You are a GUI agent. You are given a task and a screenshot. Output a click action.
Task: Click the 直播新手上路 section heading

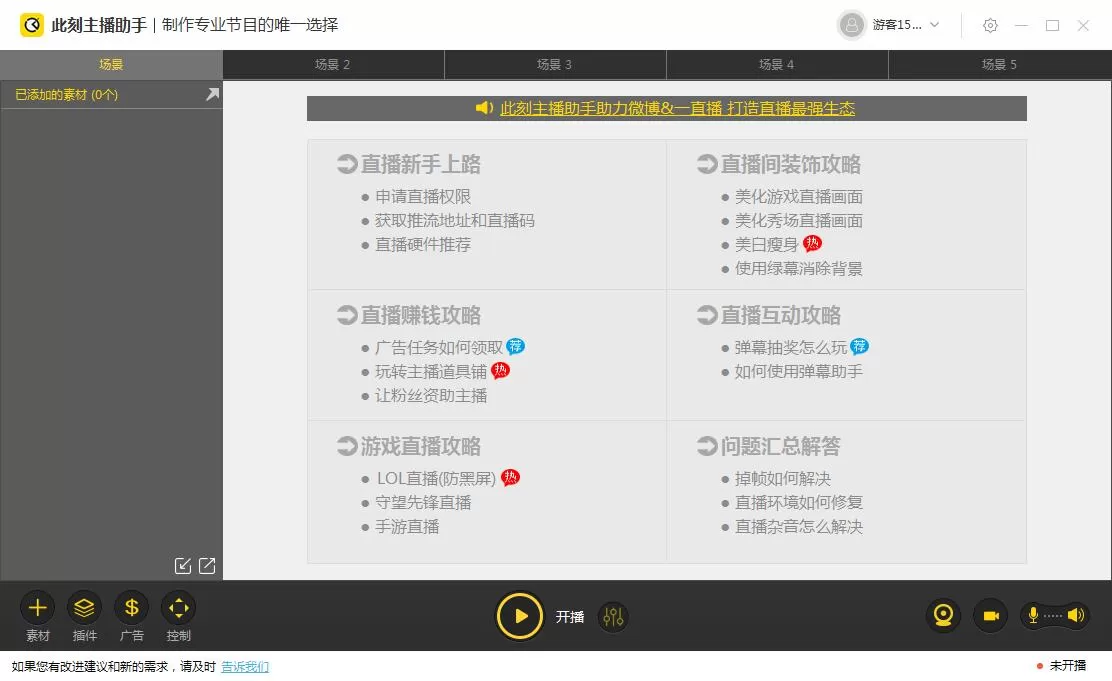(x=420, y=165)
